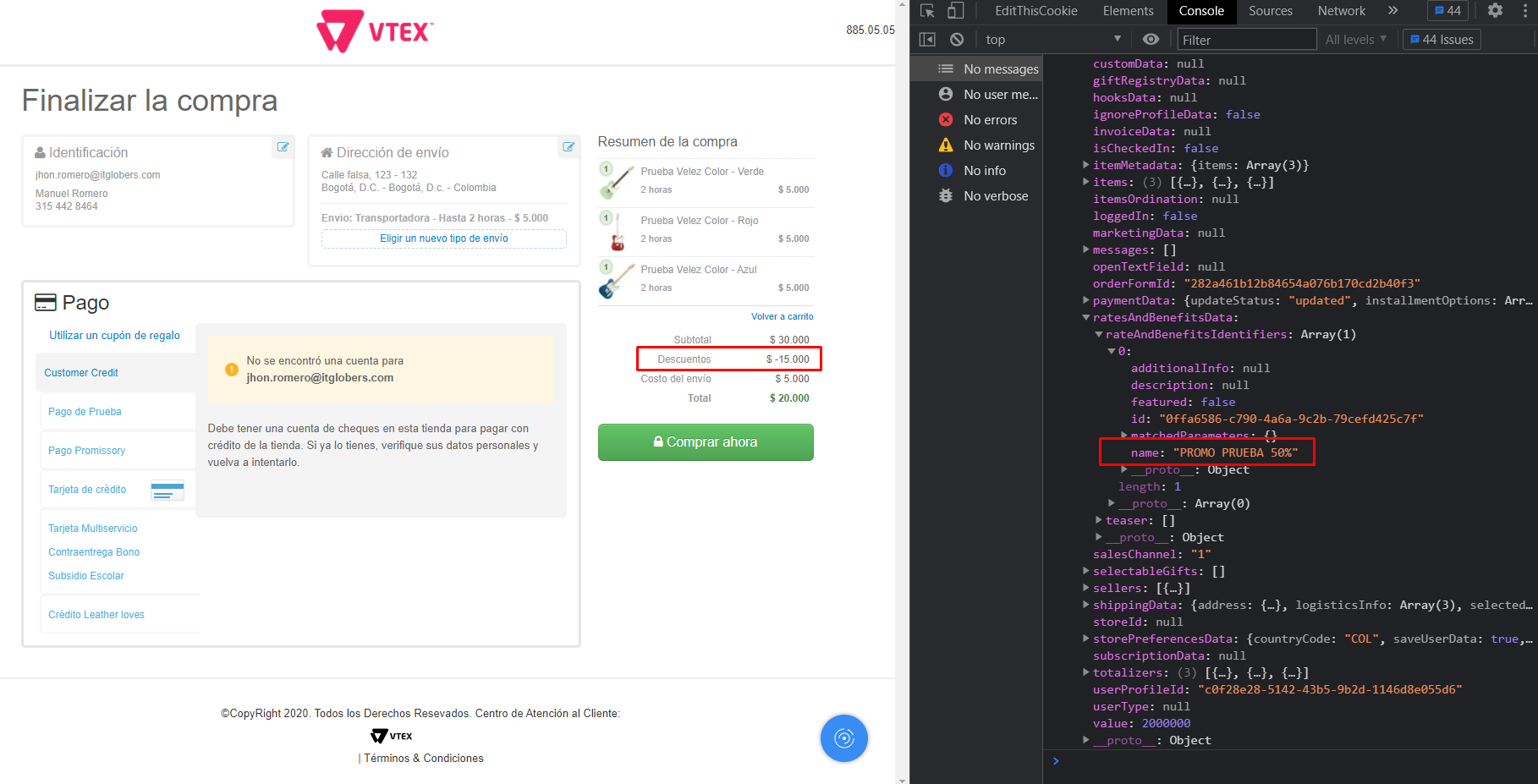Viewport: 1538px width, 784px height.
Task: Toggle the console sidebar panel icon
Action: [x=927, y=40]
